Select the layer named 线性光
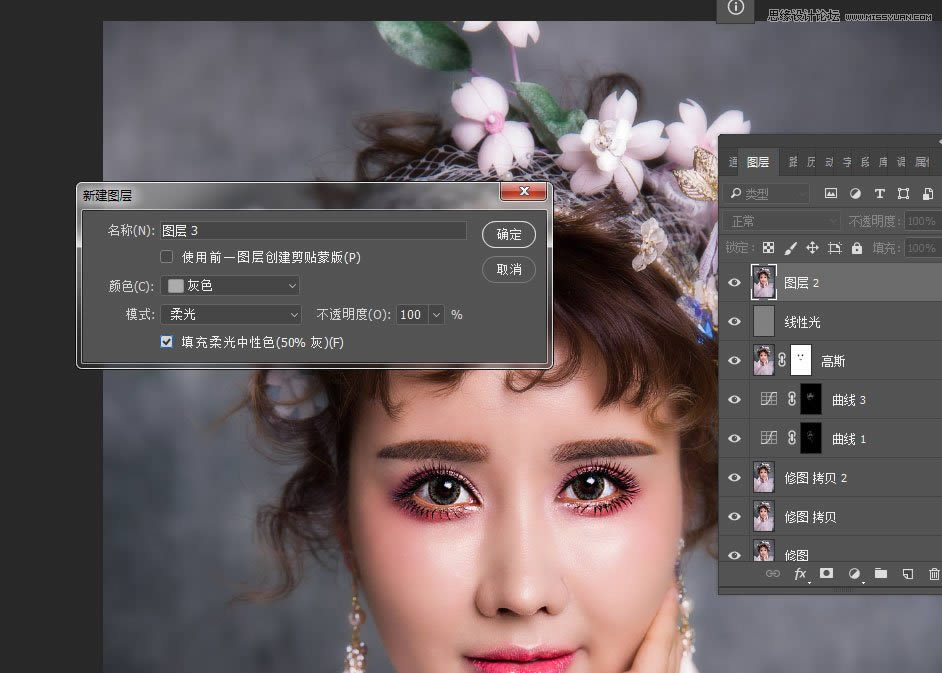This screenshot has height=673, width=942. pos(803,322)
